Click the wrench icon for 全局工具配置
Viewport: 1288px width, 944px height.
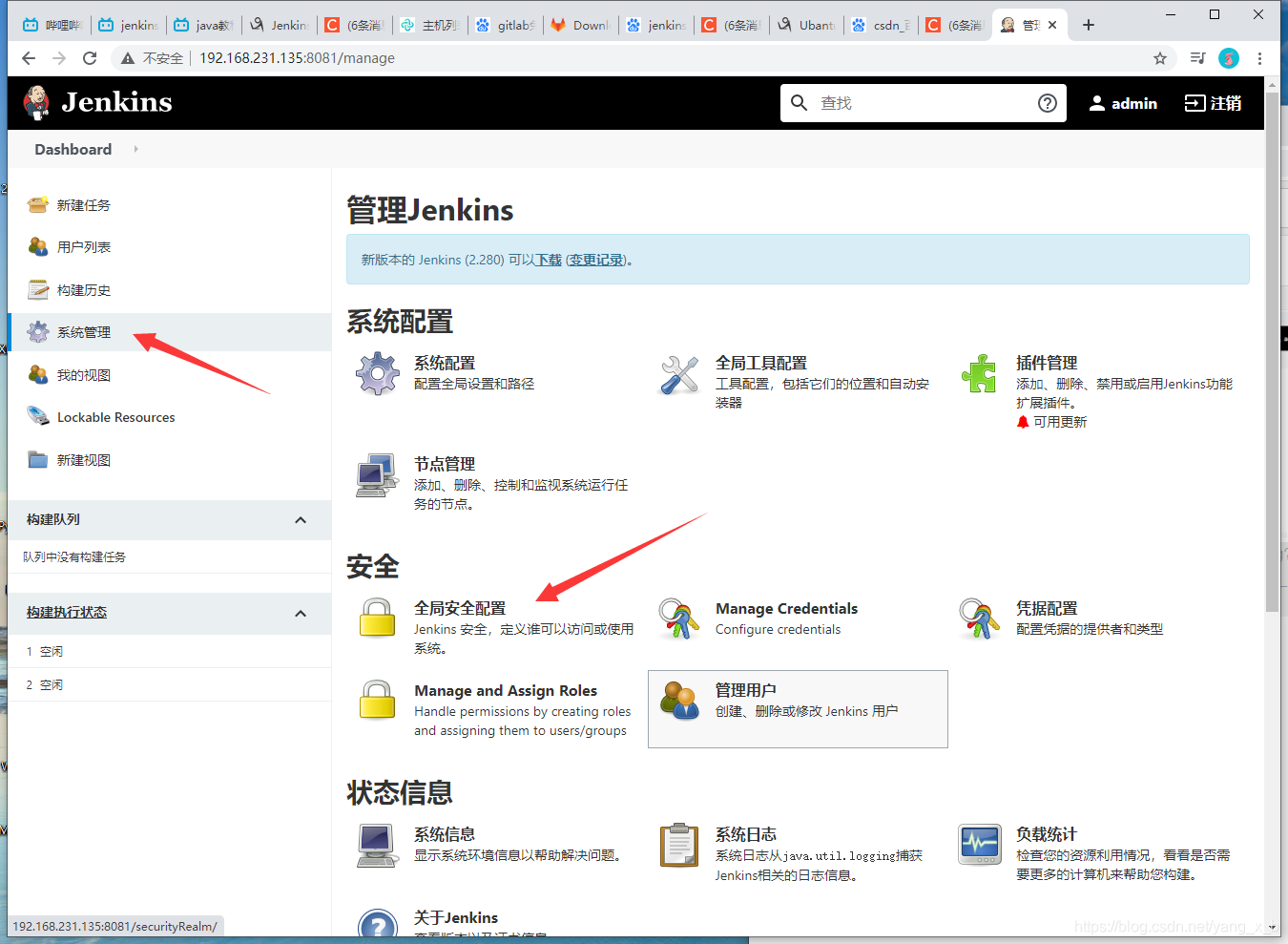679,374
